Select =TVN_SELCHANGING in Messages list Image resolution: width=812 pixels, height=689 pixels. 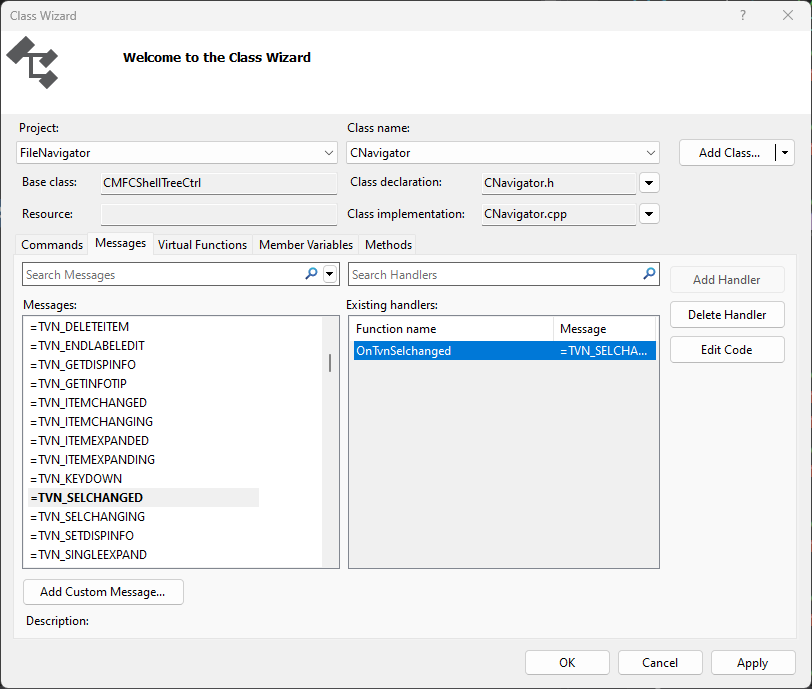[x=88, y=516]
